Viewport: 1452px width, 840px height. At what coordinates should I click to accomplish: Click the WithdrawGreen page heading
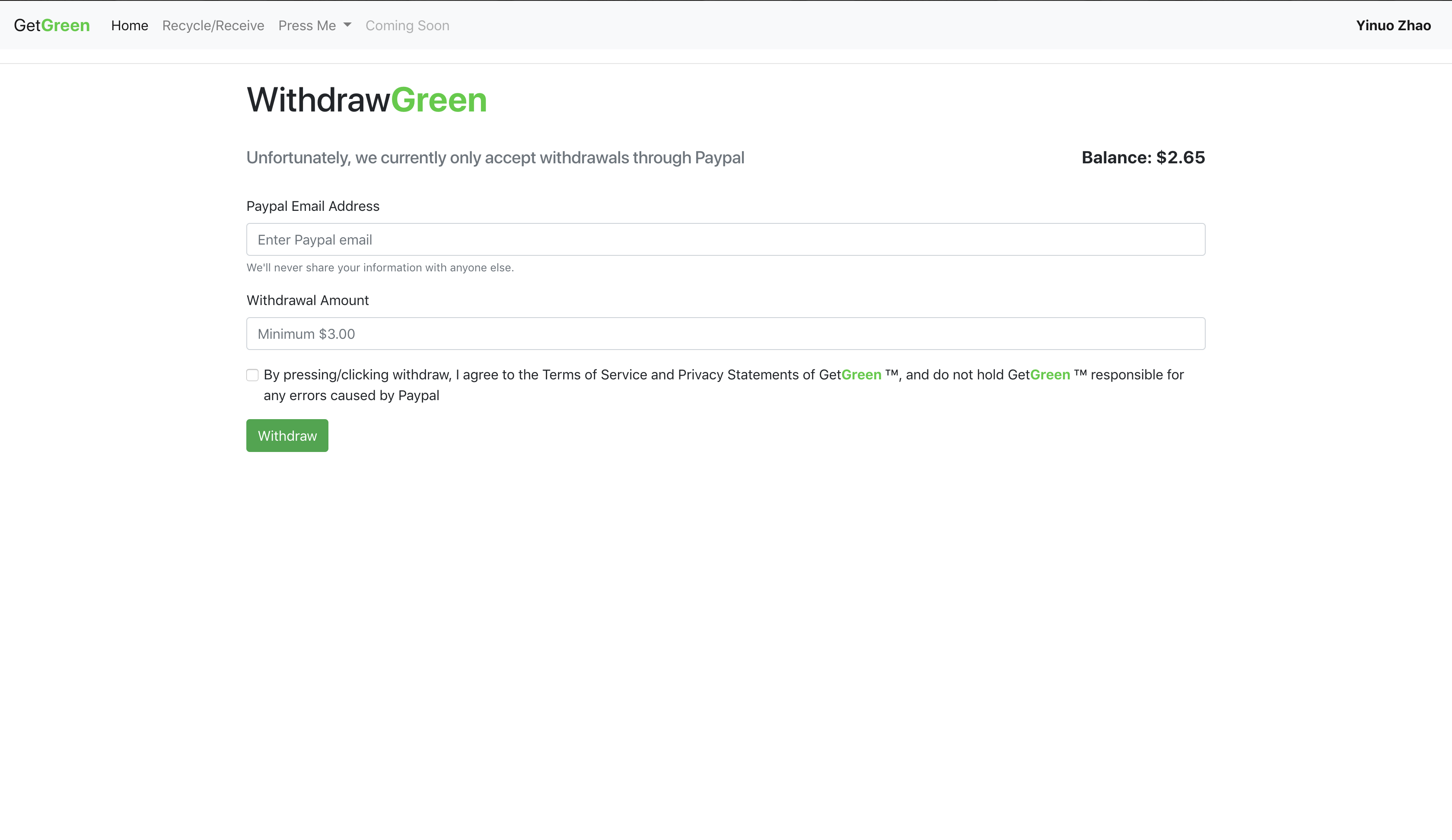click(x=366, y=100)
